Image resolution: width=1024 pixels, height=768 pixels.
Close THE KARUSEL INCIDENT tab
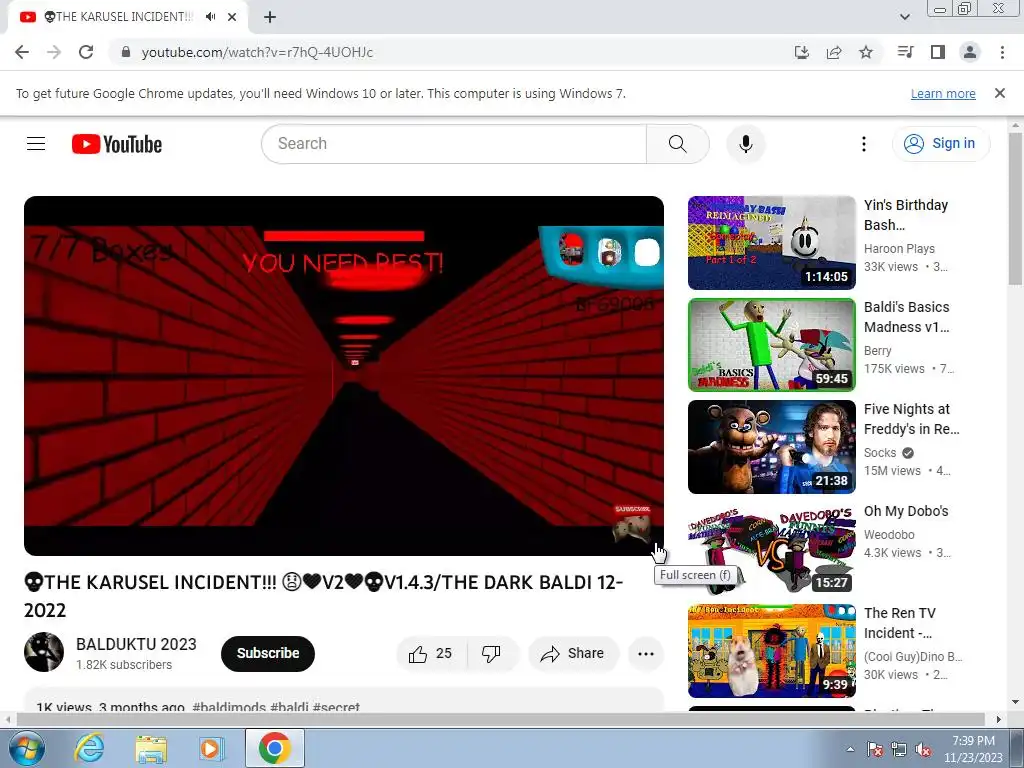click(x=232, y=17)
